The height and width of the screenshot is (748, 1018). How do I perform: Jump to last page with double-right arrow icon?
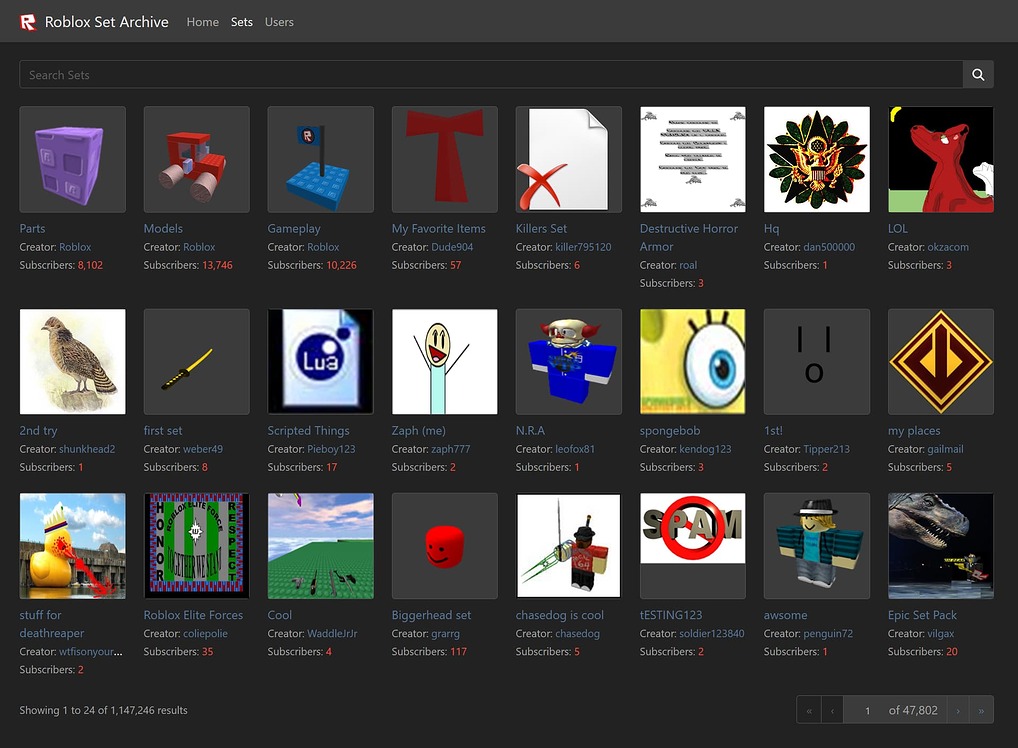click(982, 710)
